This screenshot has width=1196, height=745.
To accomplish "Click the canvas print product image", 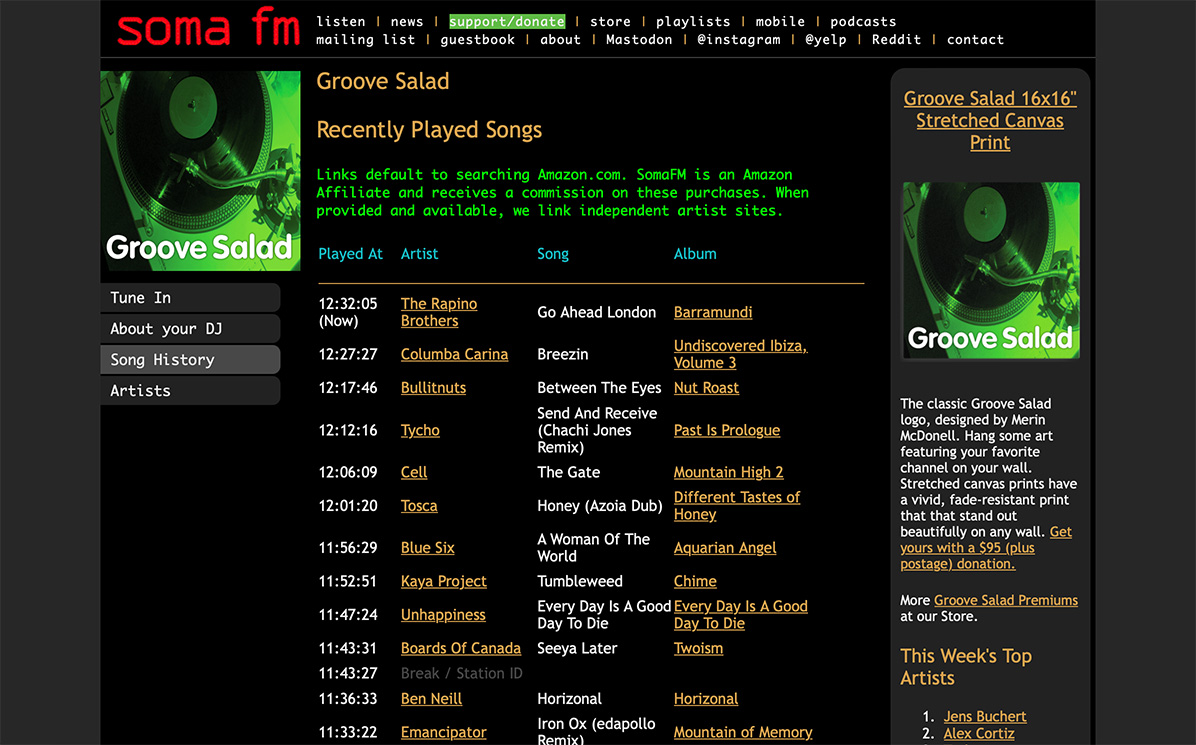I will pos(991,270).
